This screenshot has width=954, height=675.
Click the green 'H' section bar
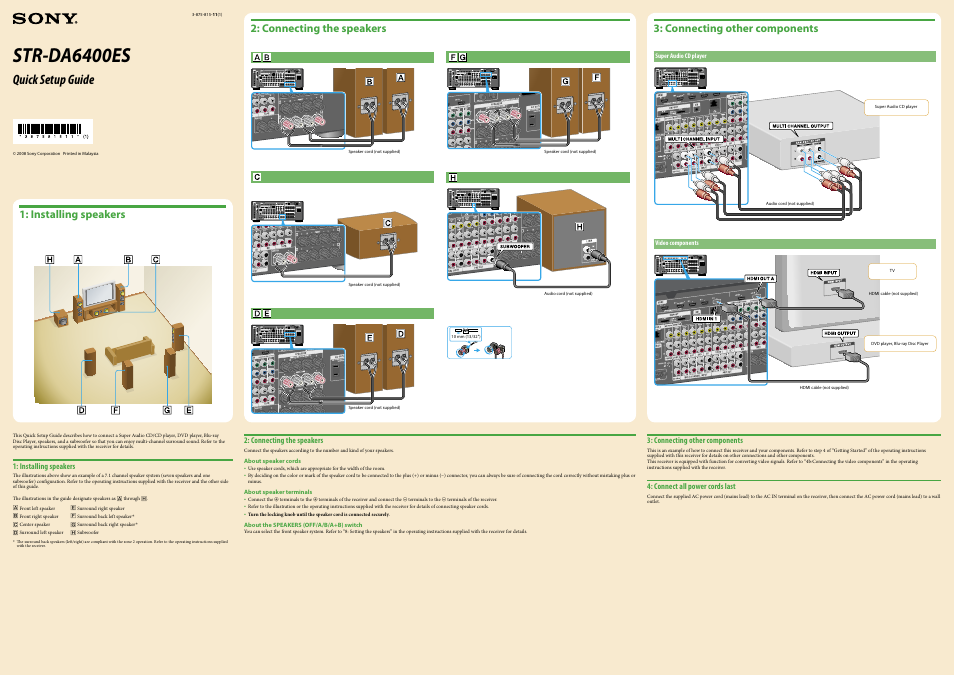click(538, 178)
